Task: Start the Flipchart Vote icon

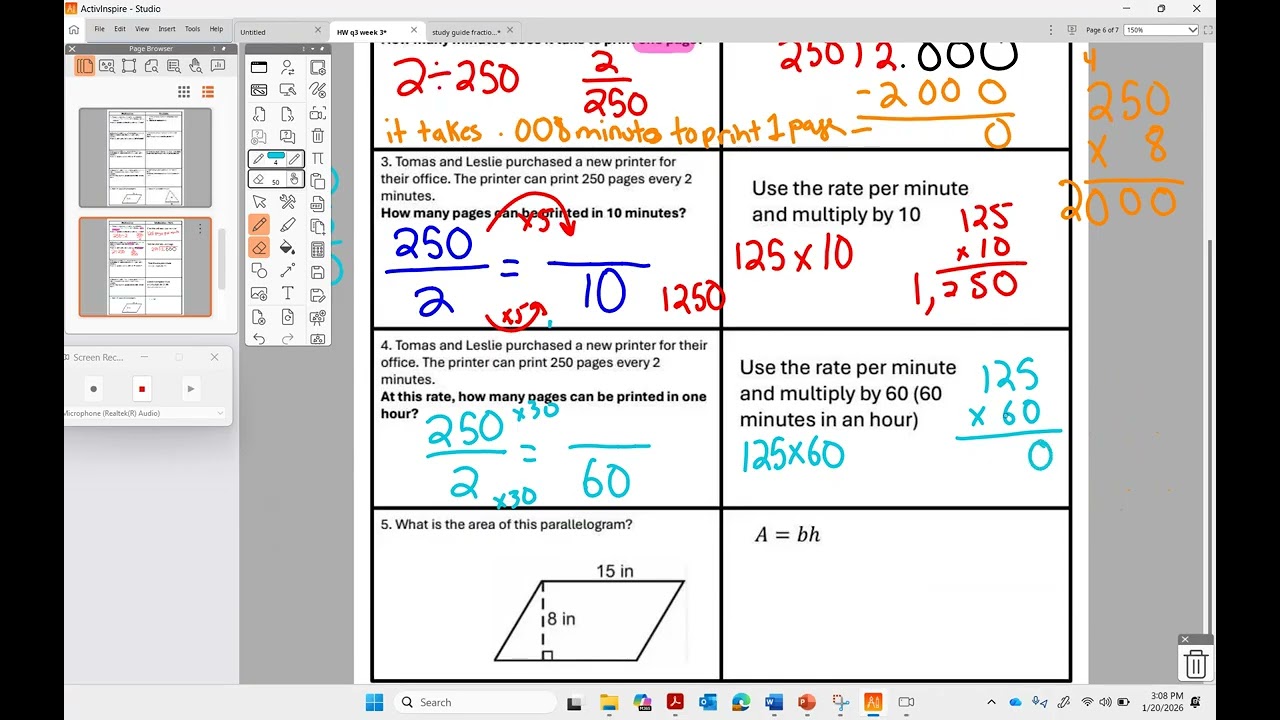Action: (259, 136)
